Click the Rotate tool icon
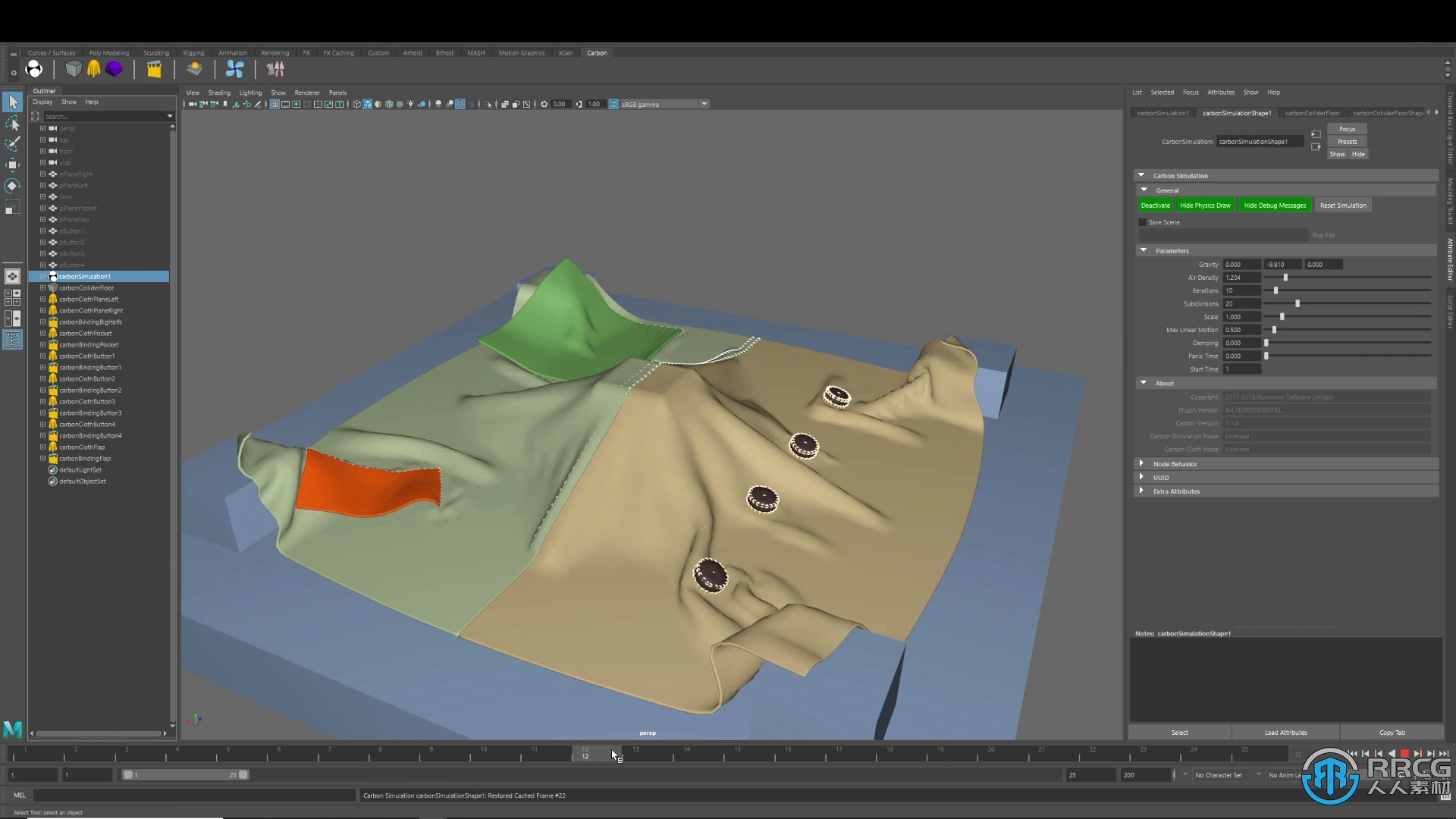 (x=14, y=185)
